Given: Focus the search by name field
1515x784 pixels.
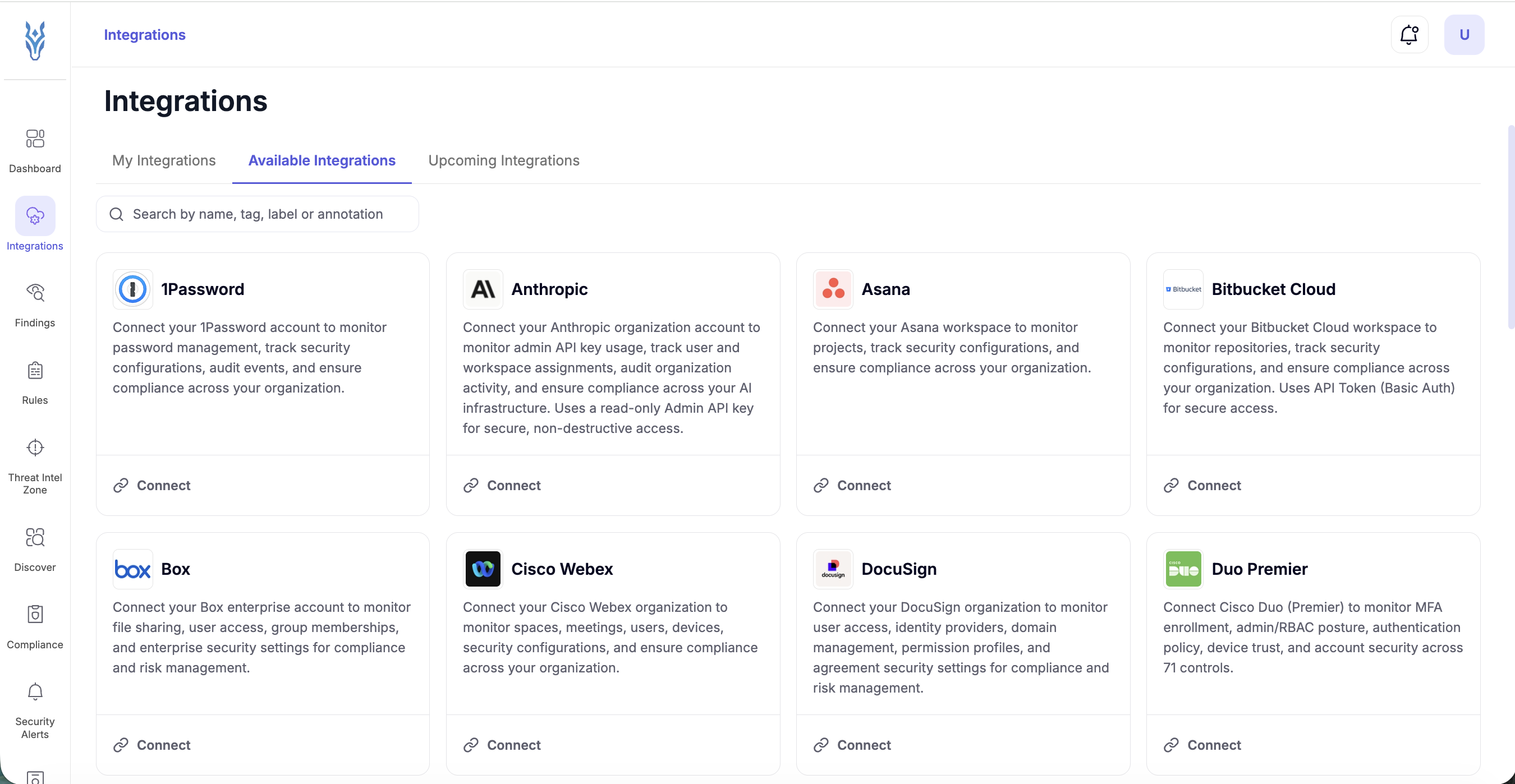Looking at the screenshot, I should [x=258, y=214].
